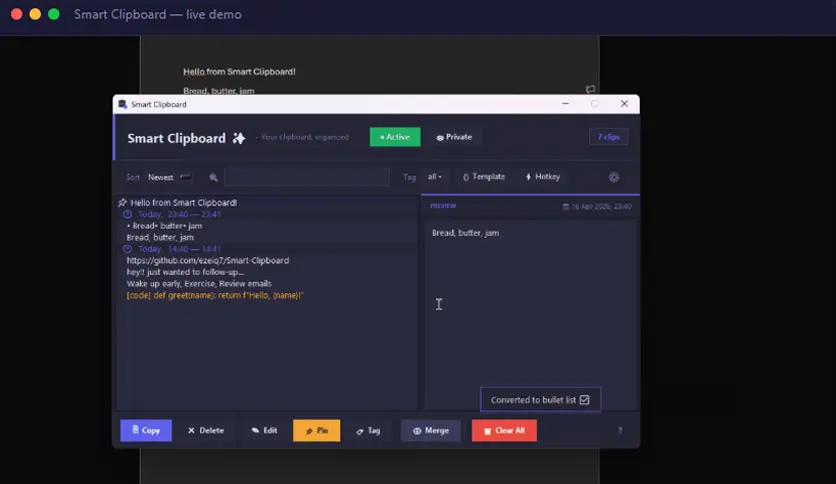Click the yellow macOS minimize light
Viewport: 836px width, 484px height.
coord(35,14)
